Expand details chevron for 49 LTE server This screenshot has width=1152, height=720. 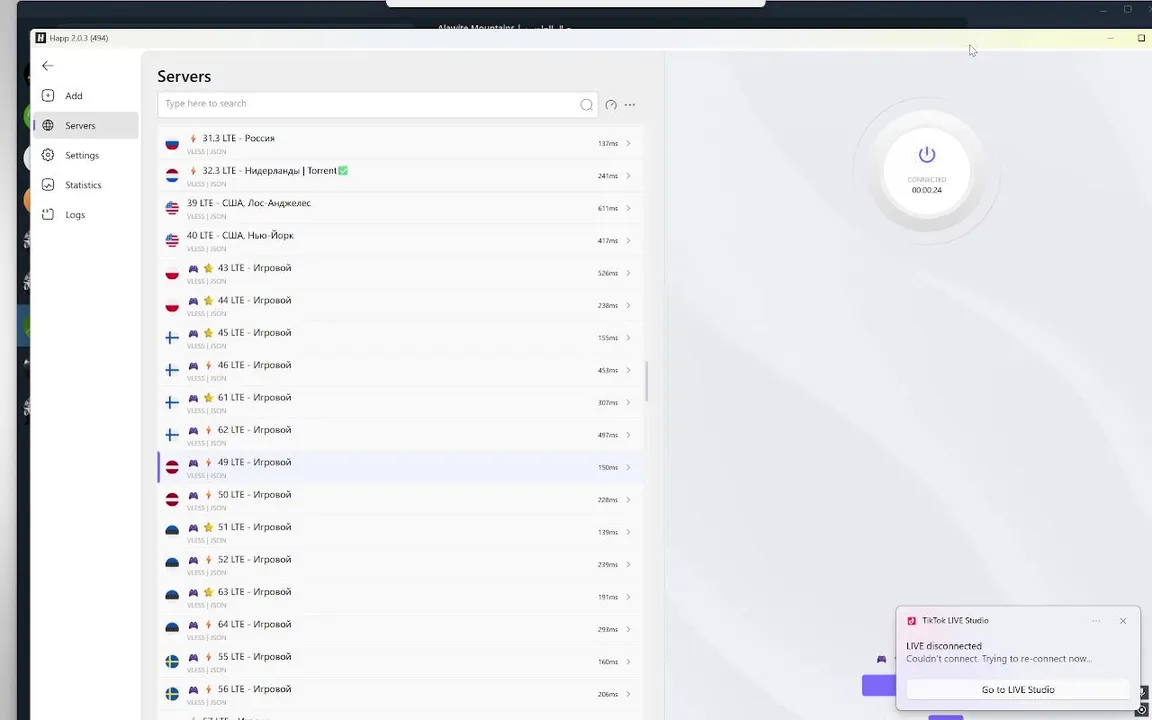coord(628,467)
